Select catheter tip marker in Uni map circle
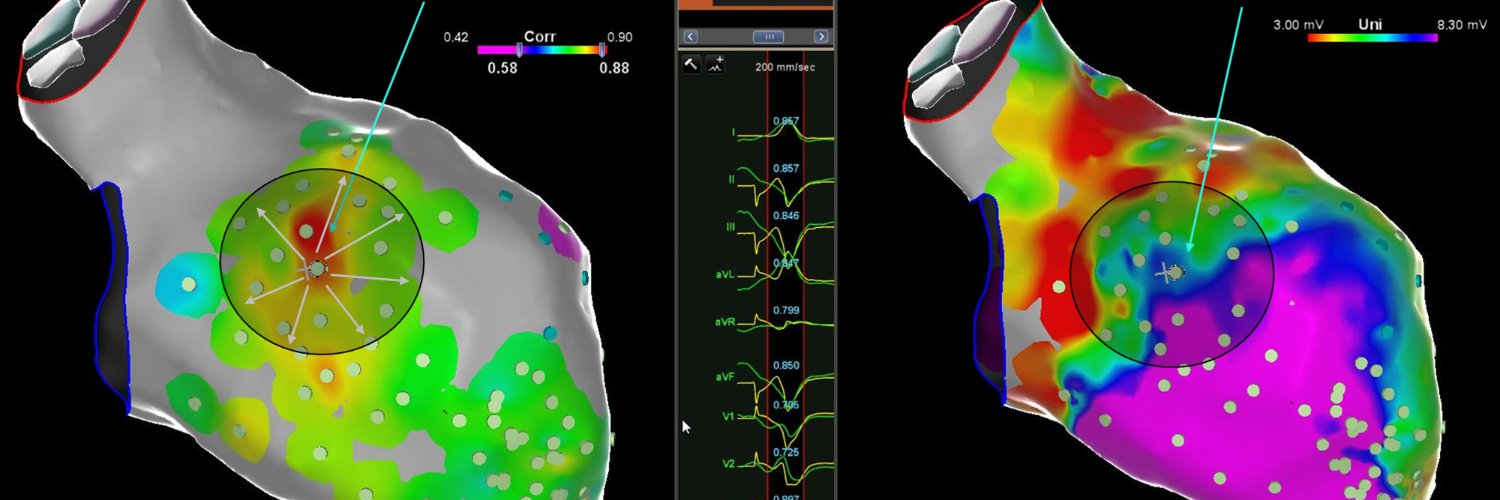 (x=1175, y=271)
